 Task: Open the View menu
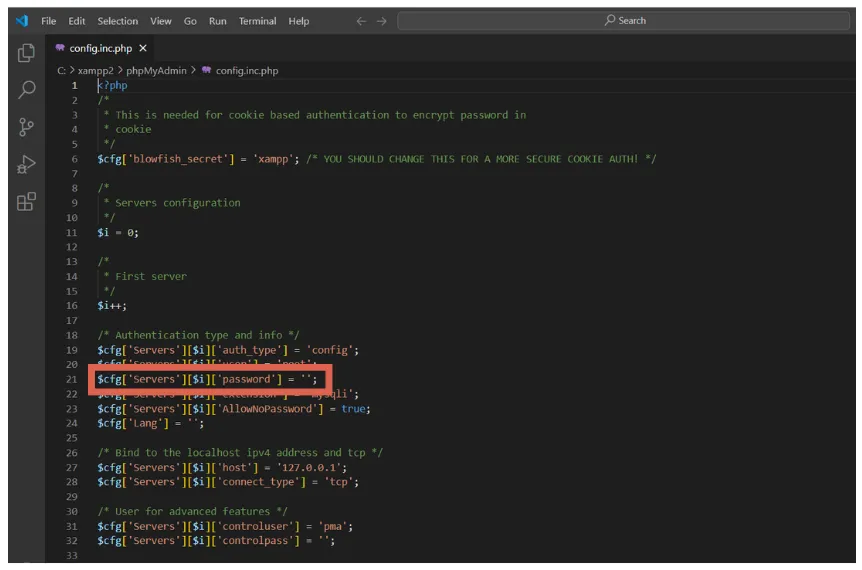click(161, 21)
